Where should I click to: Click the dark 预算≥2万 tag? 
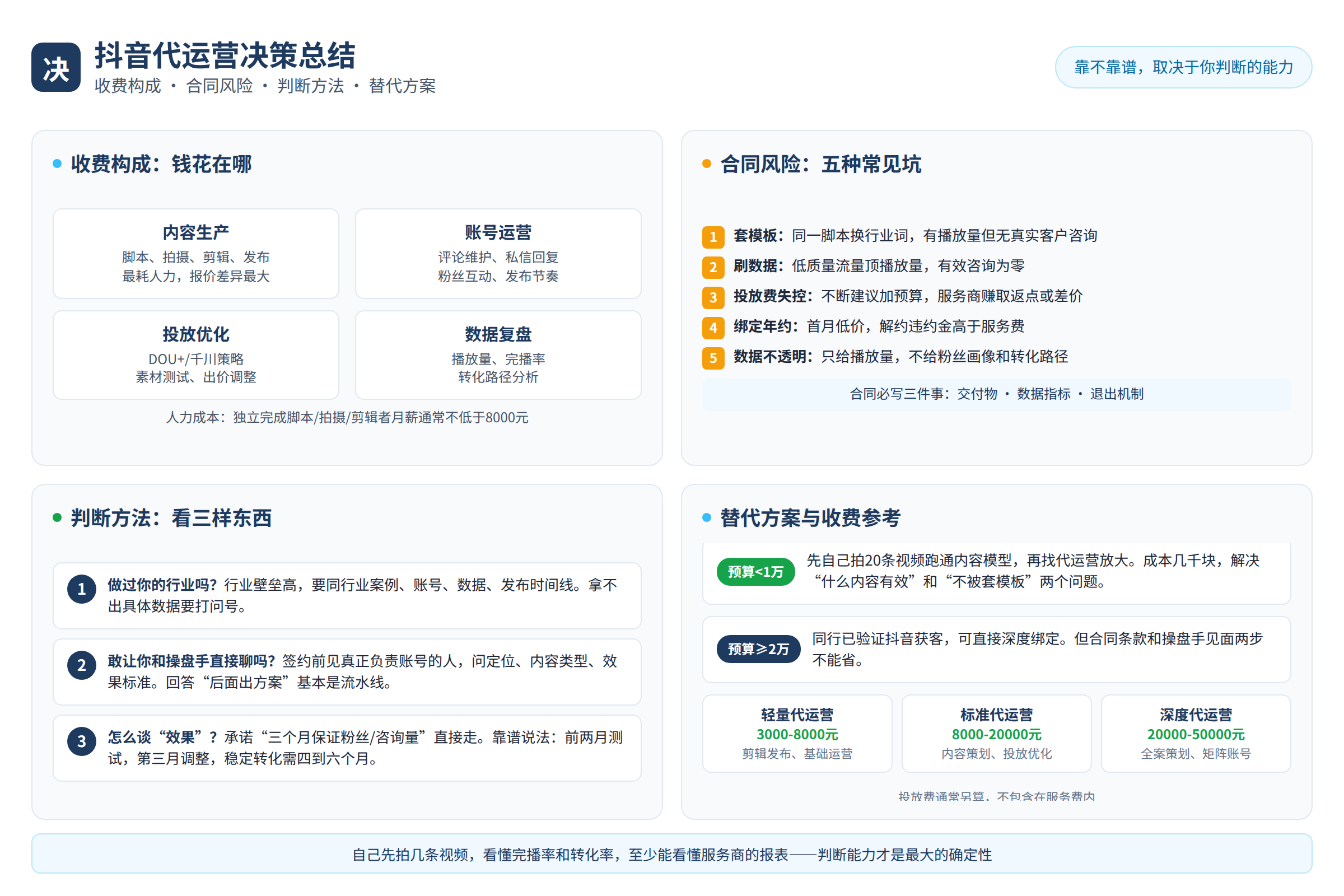pos(758,649)
